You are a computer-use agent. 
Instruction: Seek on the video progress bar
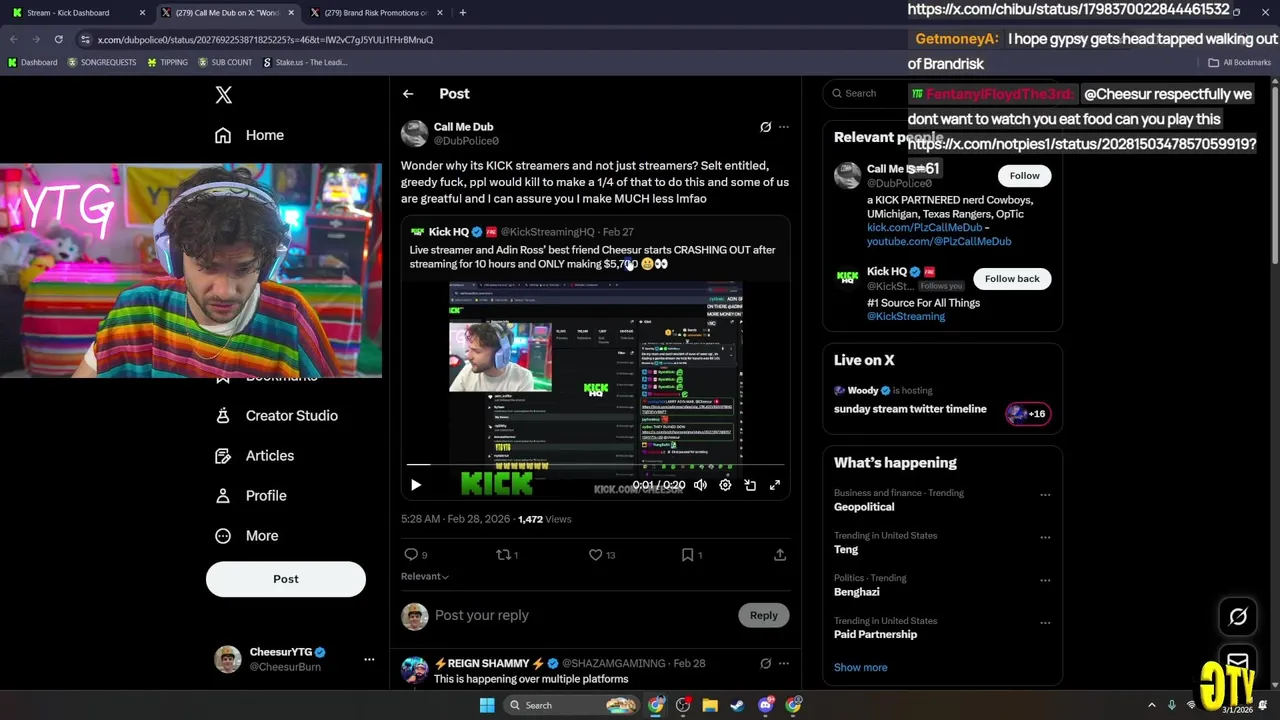click(595, 465)
